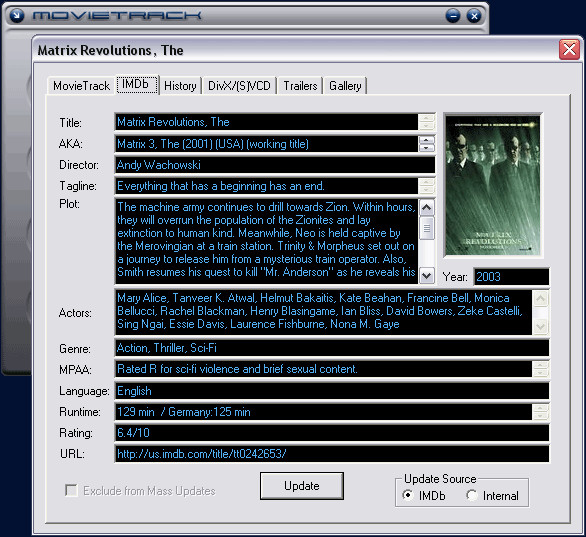The image size is (586, 537).
Task: Click the Matrix Revolutions poster thumbnail
Action: 493,185
